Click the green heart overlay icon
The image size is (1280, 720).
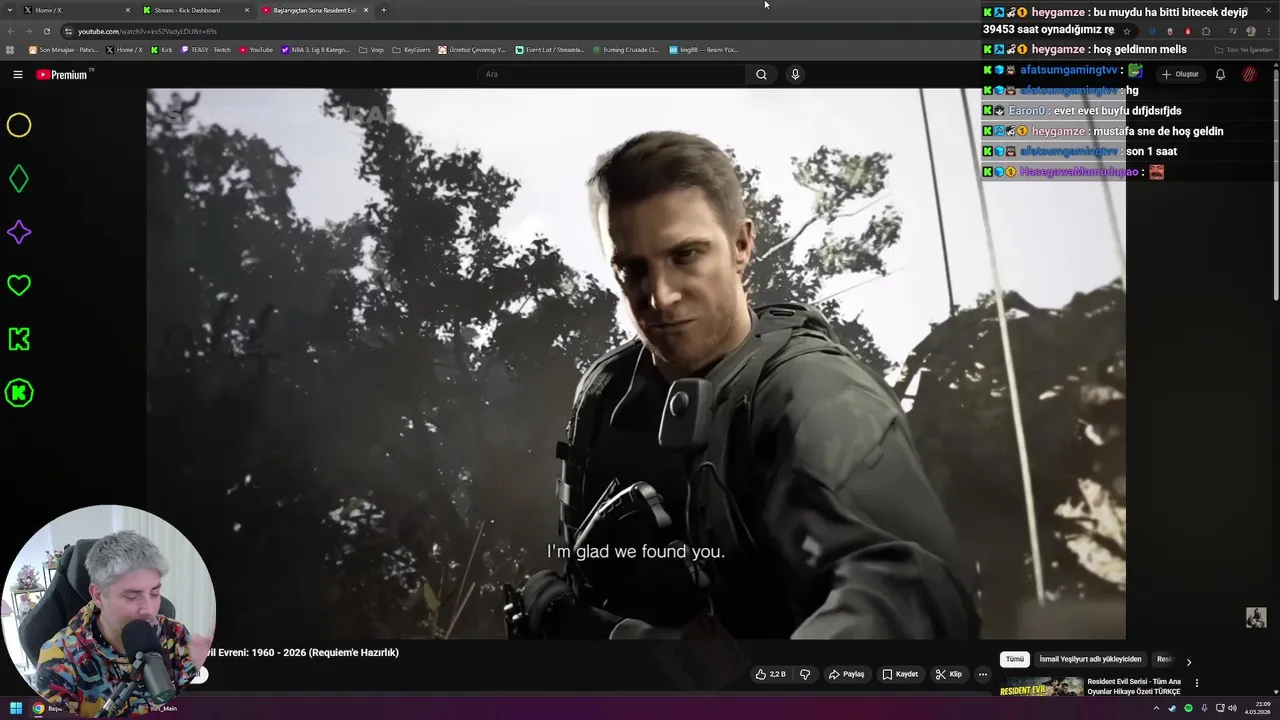pyautogui.click(x=19, y=286)
